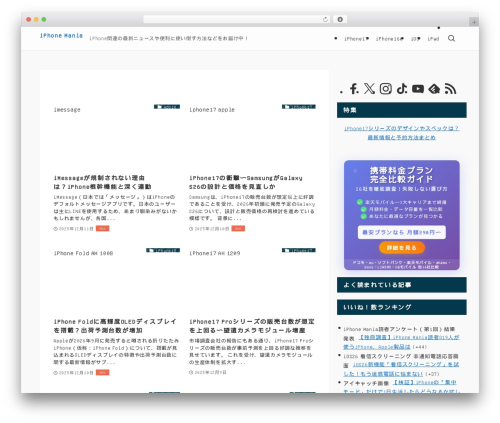The height and width of the screenshot is (423, 500).
Task: Open the TikTok social icon
Action: [x=402, y=89]
